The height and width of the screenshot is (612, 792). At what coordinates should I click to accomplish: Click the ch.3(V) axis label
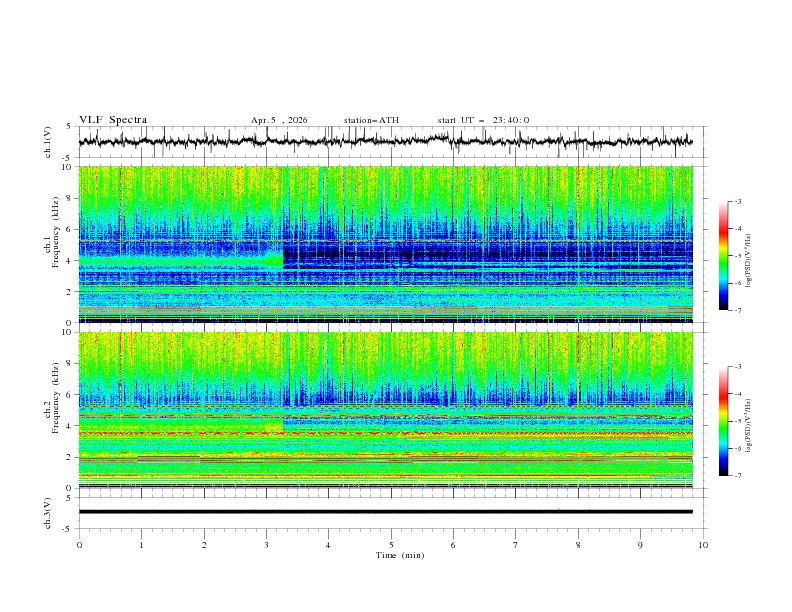click(x=48, y=513)
